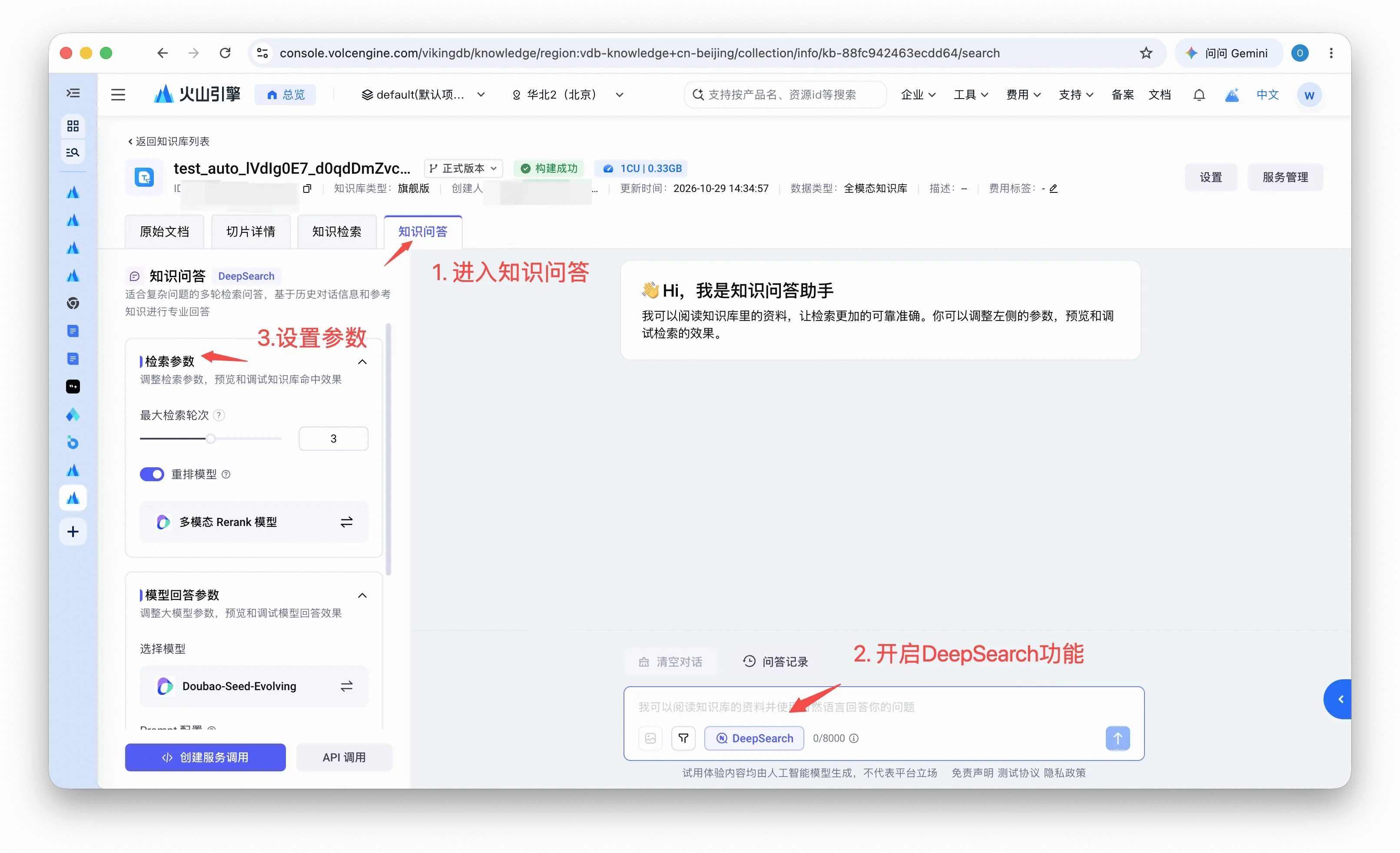This screenshot has height=853, width=1400.
Task: Open the search-list icon in sidebar
Action: click(73, 152)
